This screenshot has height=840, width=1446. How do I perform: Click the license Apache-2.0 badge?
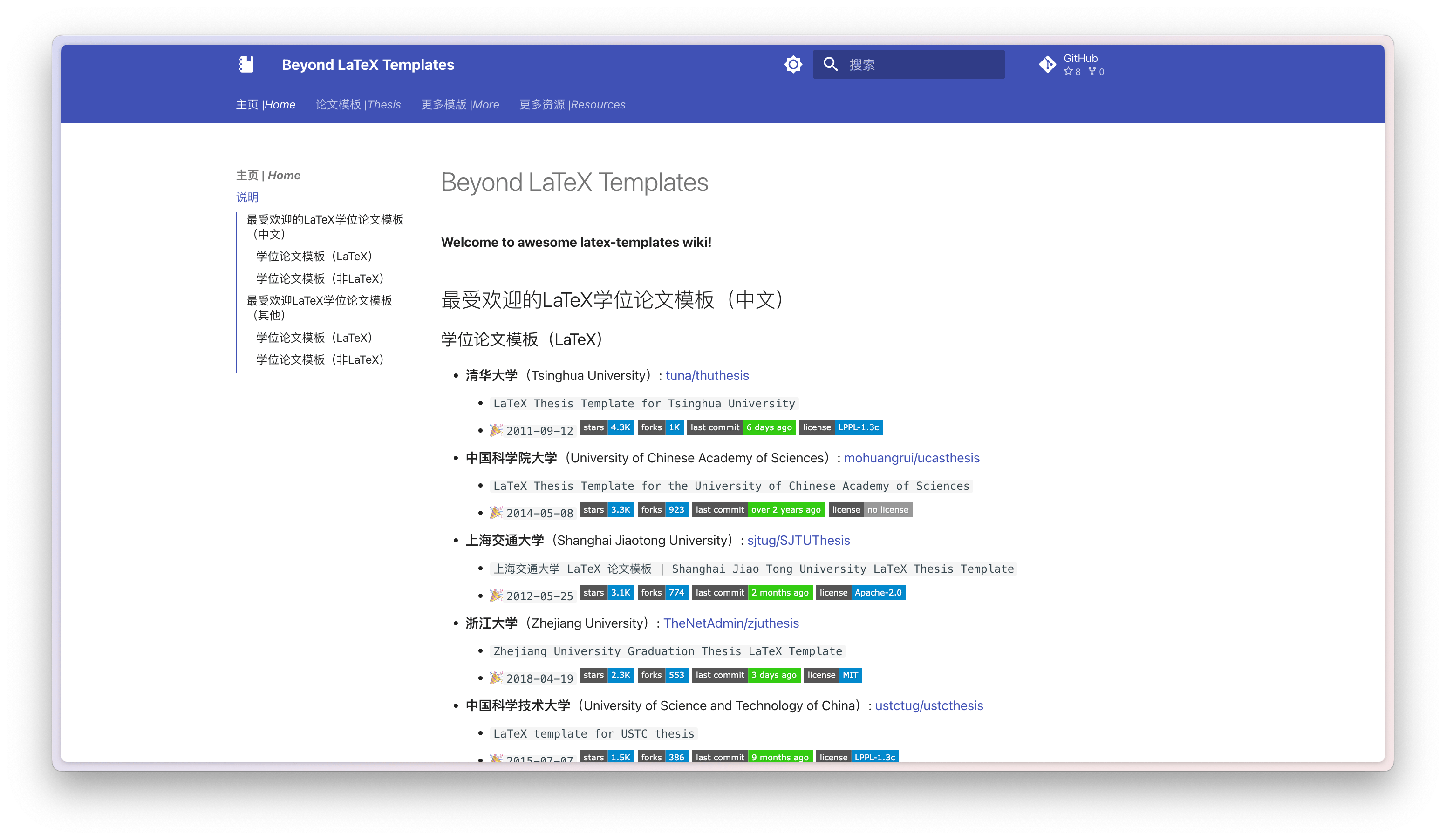click(x=860, y=592)
